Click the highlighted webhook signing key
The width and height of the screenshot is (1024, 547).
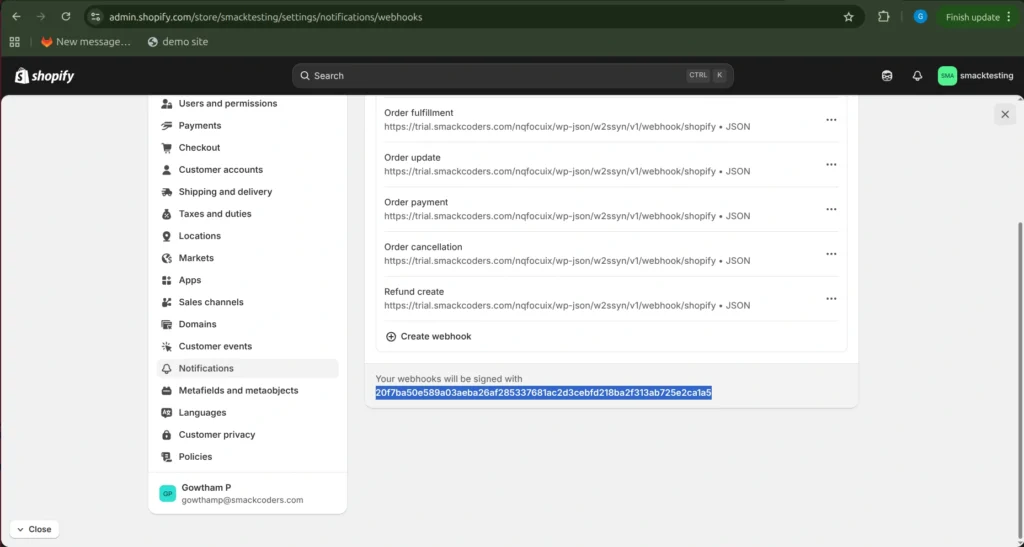pyautogui.click(x=543, y=393)
